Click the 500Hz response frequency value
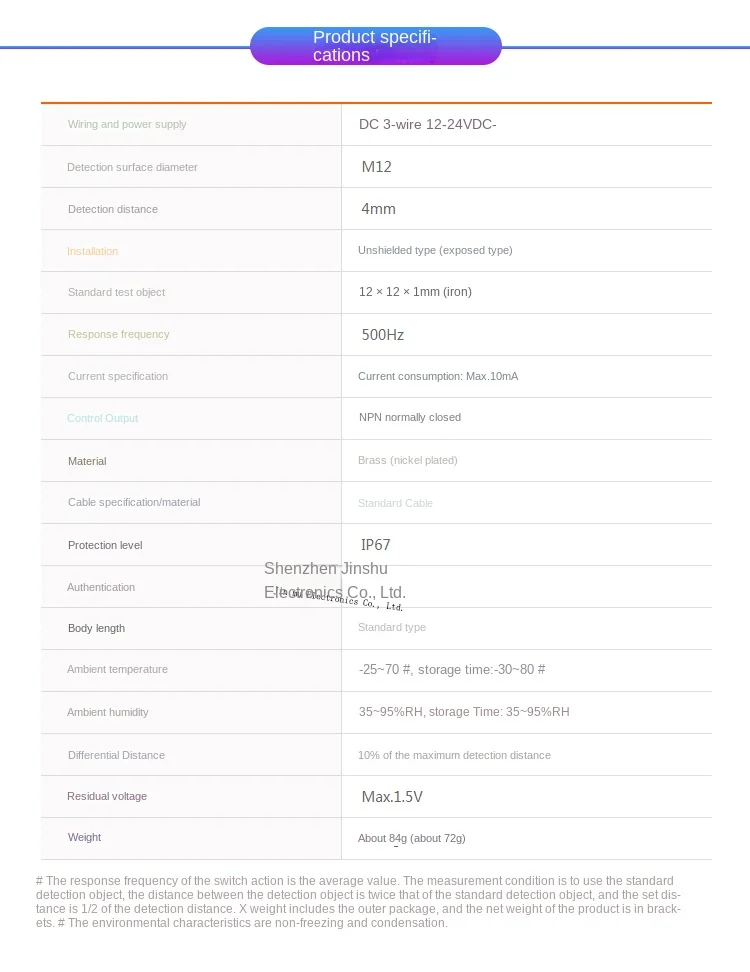The height and width of the screenshot is (972, 750). click(382, 335)
